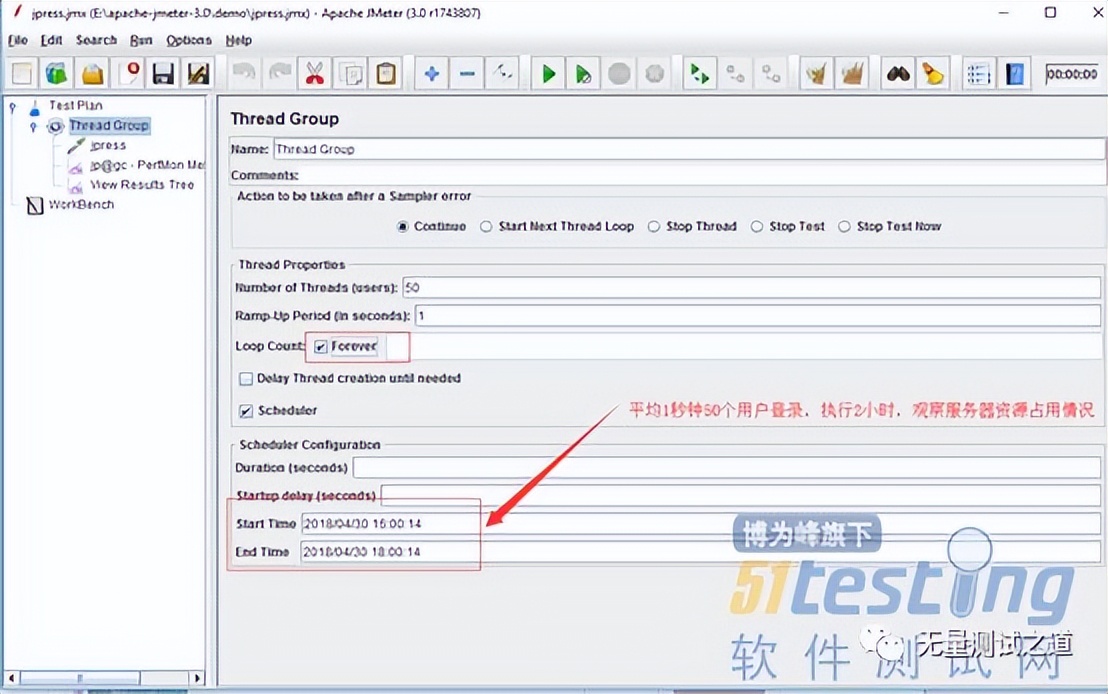Open the Options menu

click(188, 40)
